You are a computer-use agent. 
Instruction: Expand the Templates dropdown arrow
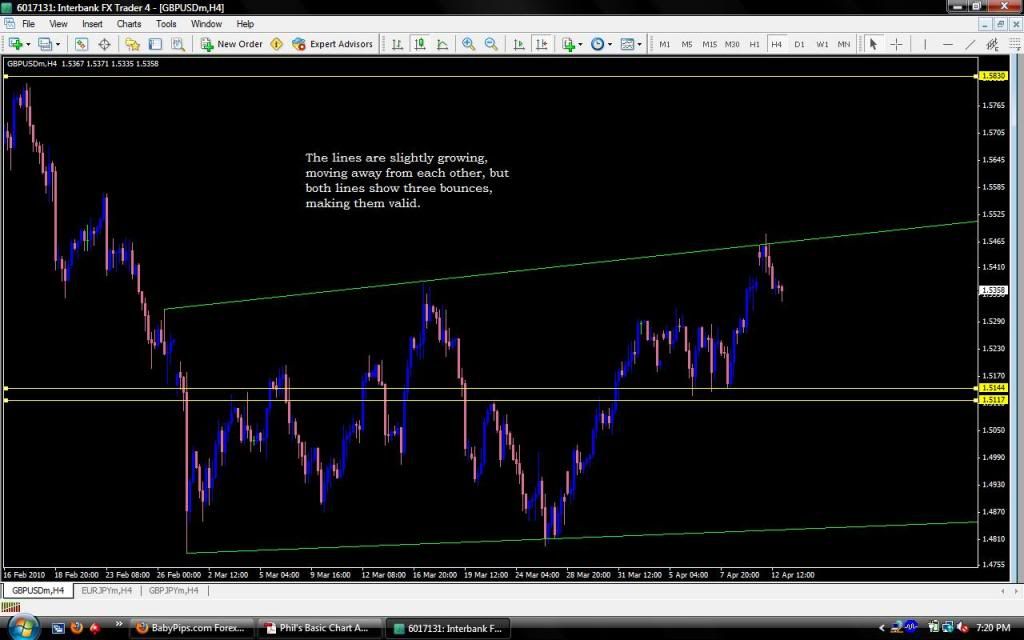639,44
